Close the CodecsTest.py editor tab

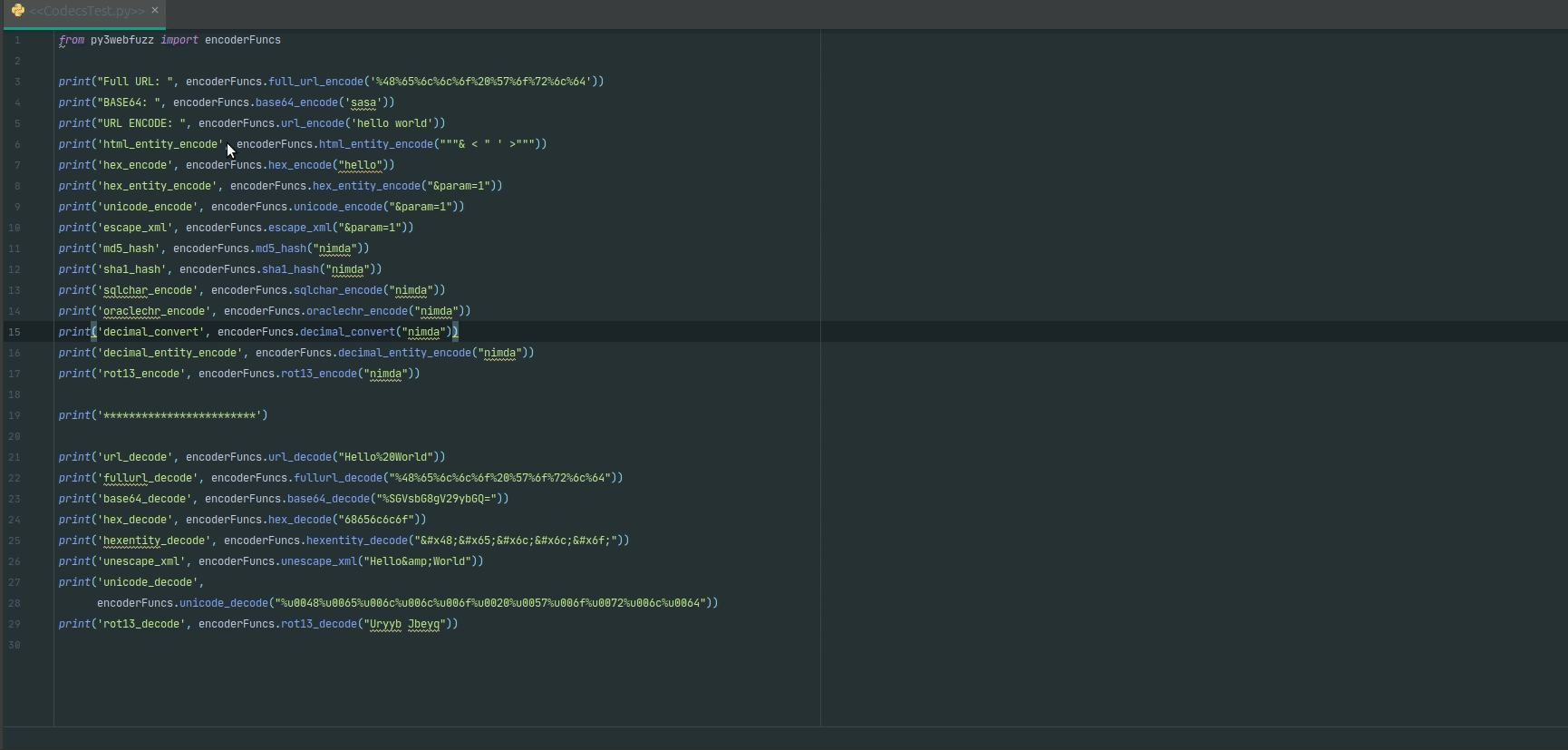point(155,11)
